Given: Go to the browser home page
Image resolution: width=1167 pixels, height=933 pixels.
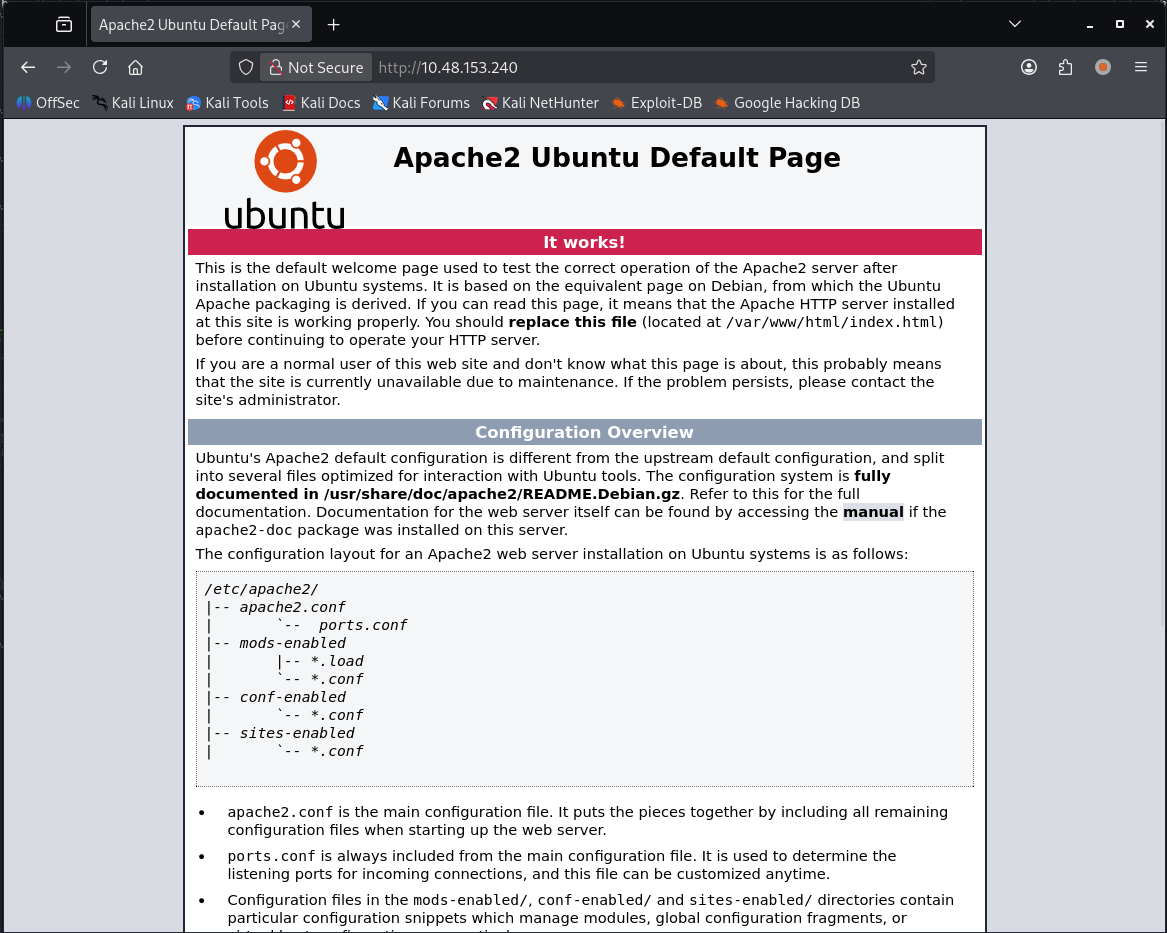Looking at the screenshot, I should tap(136, 67).
